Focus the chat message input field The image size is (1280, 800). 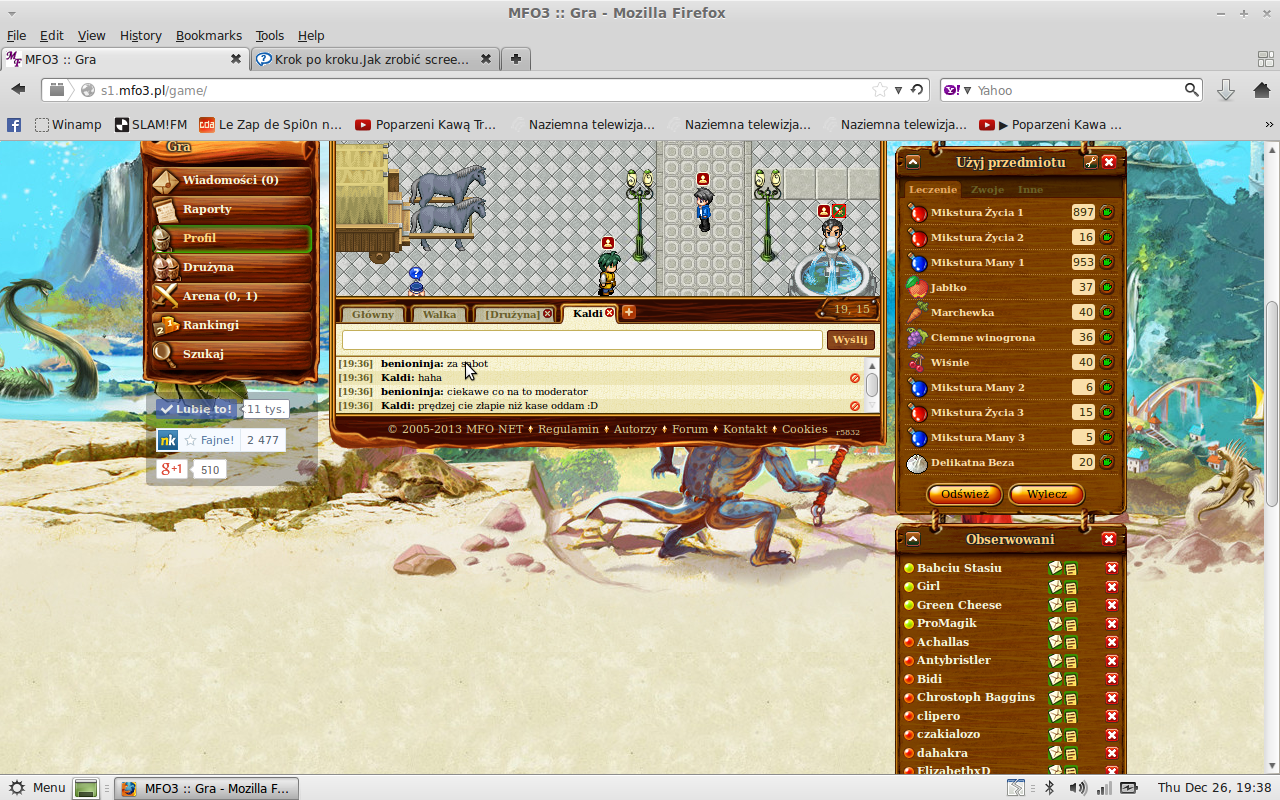pyautogui.click(x=581, y=340)
